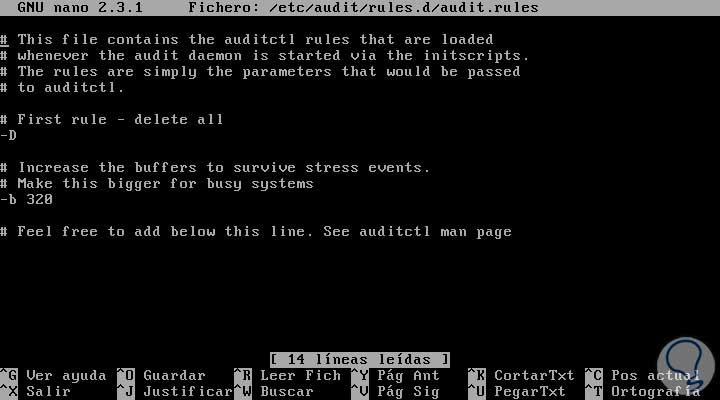
Task: Click ^R Leer Fich command
Action: click(287, 376)
